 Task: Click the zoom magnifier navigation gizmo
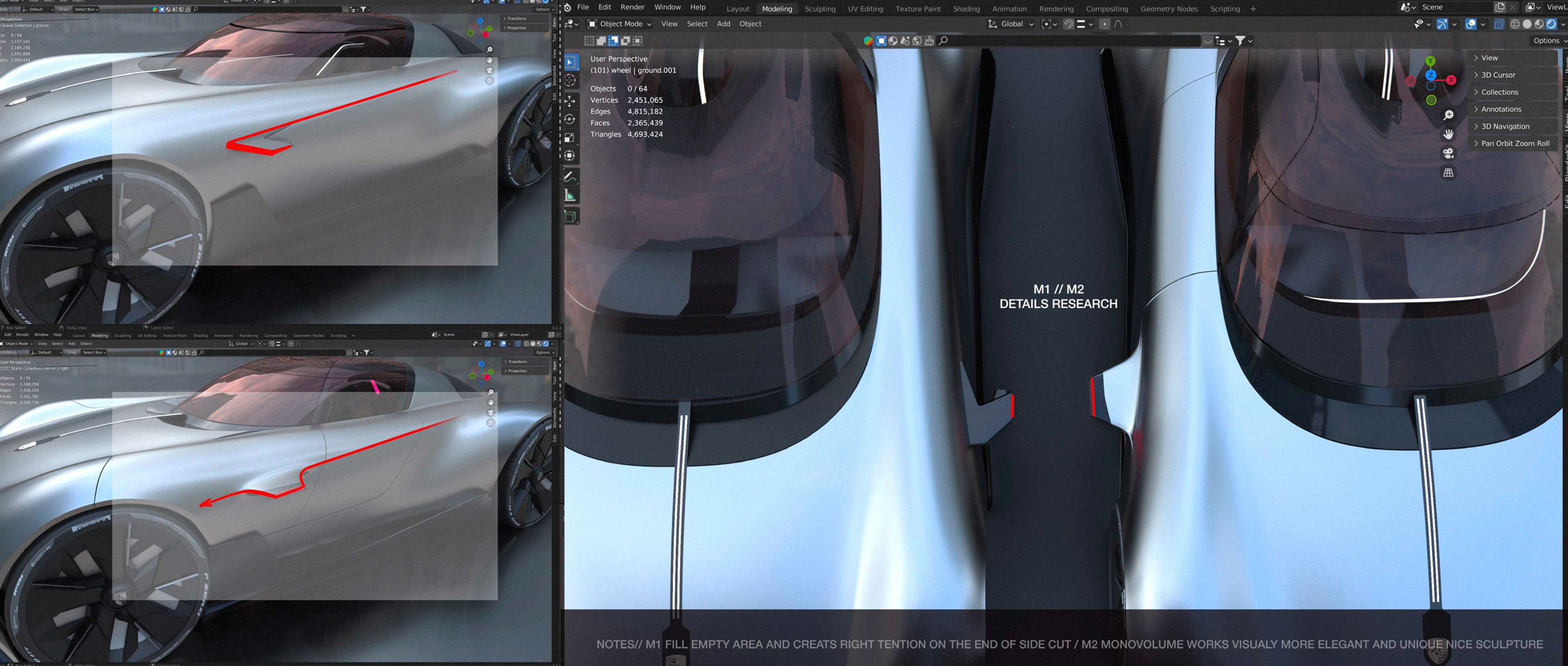click(1449, 115)
